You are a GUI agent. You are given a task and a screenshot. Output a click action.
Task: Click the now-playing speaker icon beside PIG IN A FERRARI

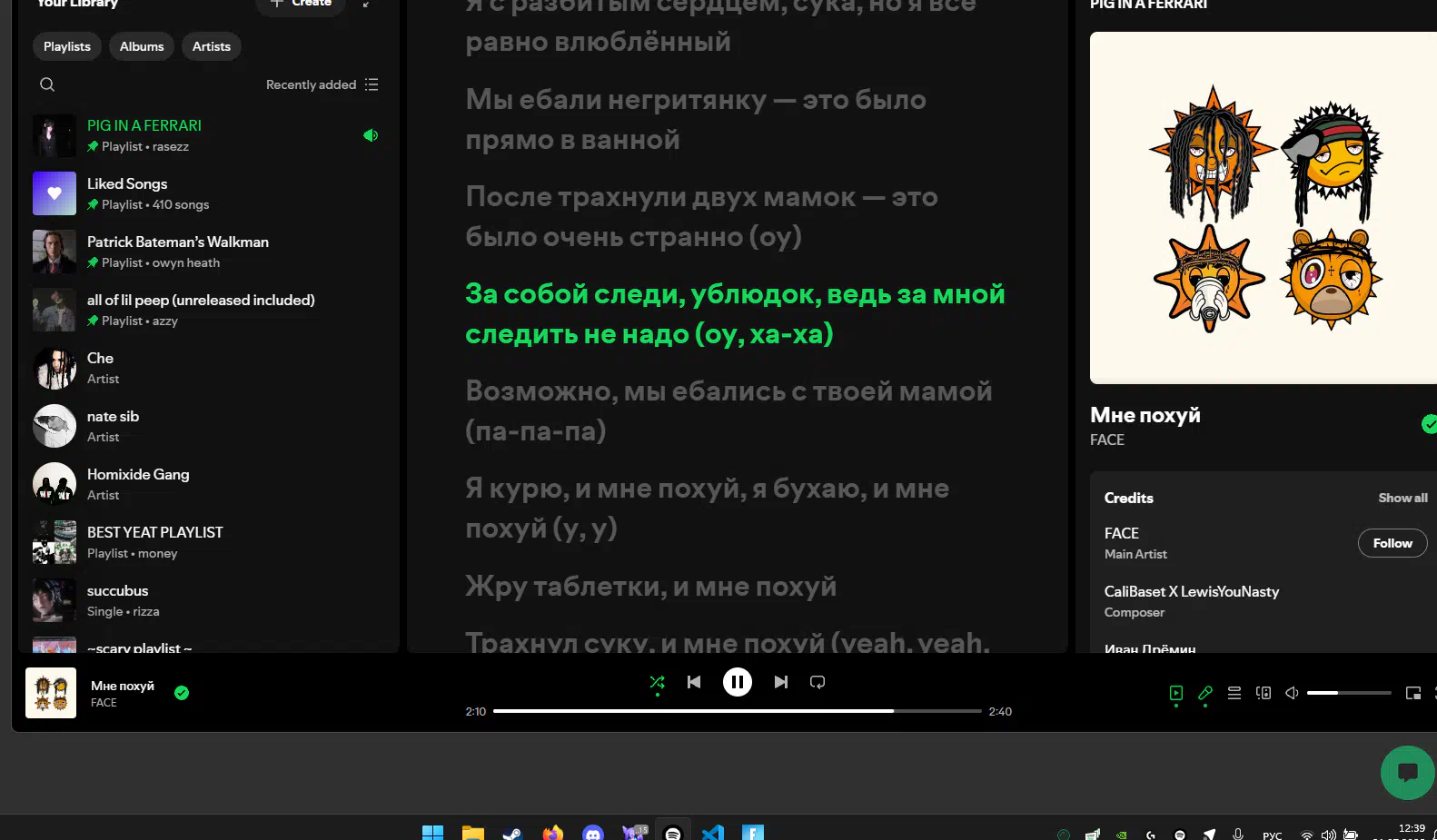pyautogui.click(x=371, y=135)
